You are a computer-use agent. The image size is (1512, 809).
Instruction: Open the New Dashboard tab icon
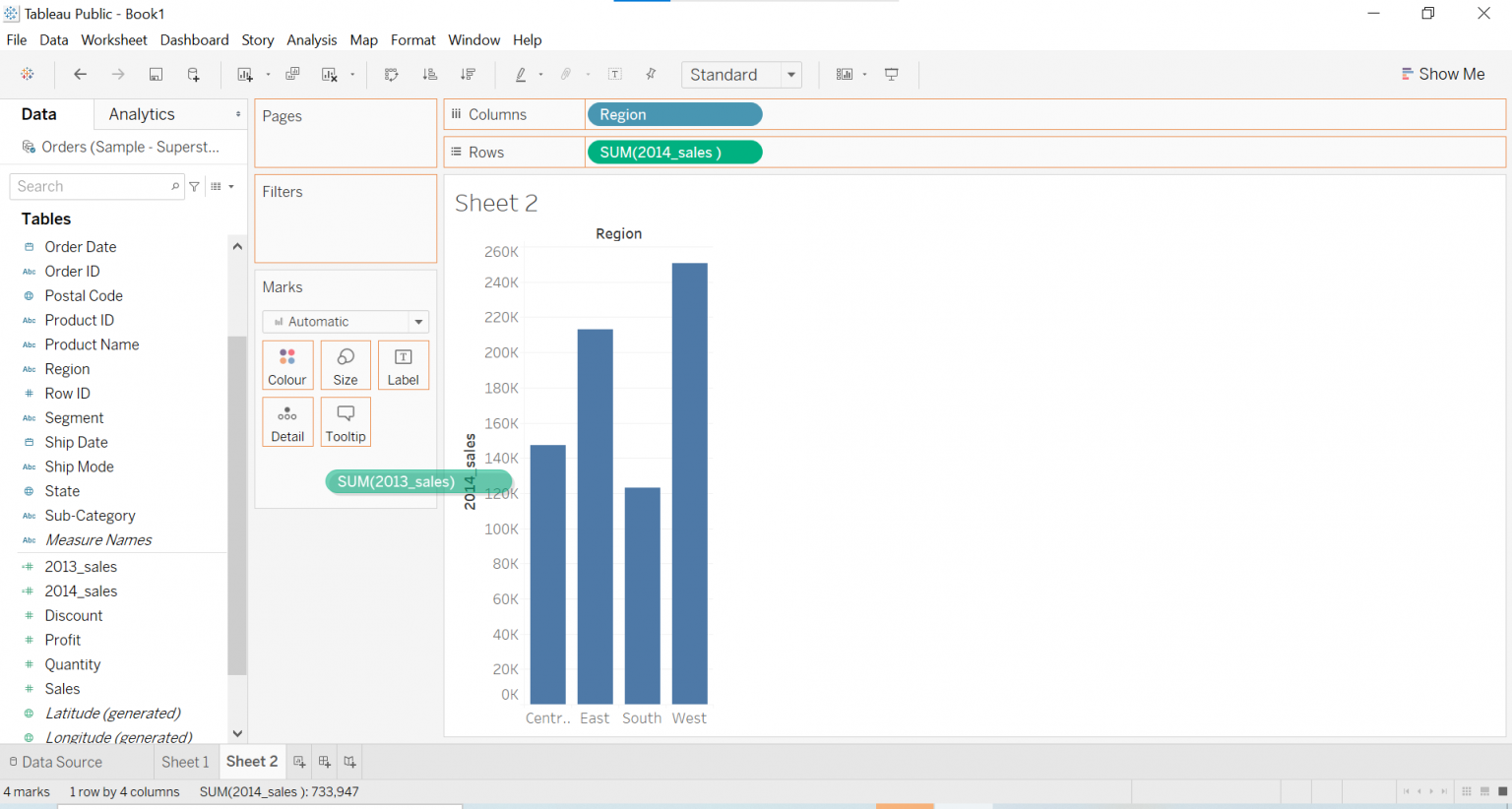tap(324, 761)
